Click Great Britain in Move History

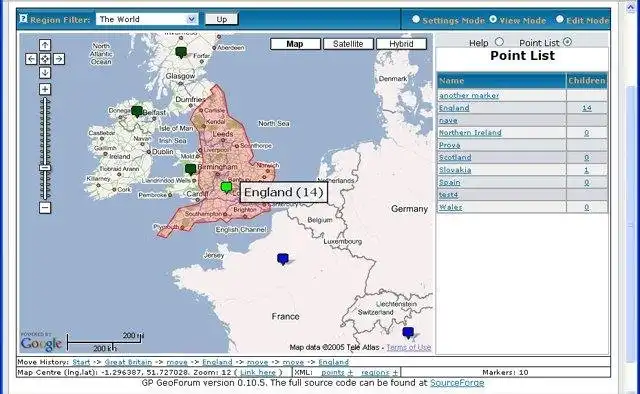(x=128, y=362)
